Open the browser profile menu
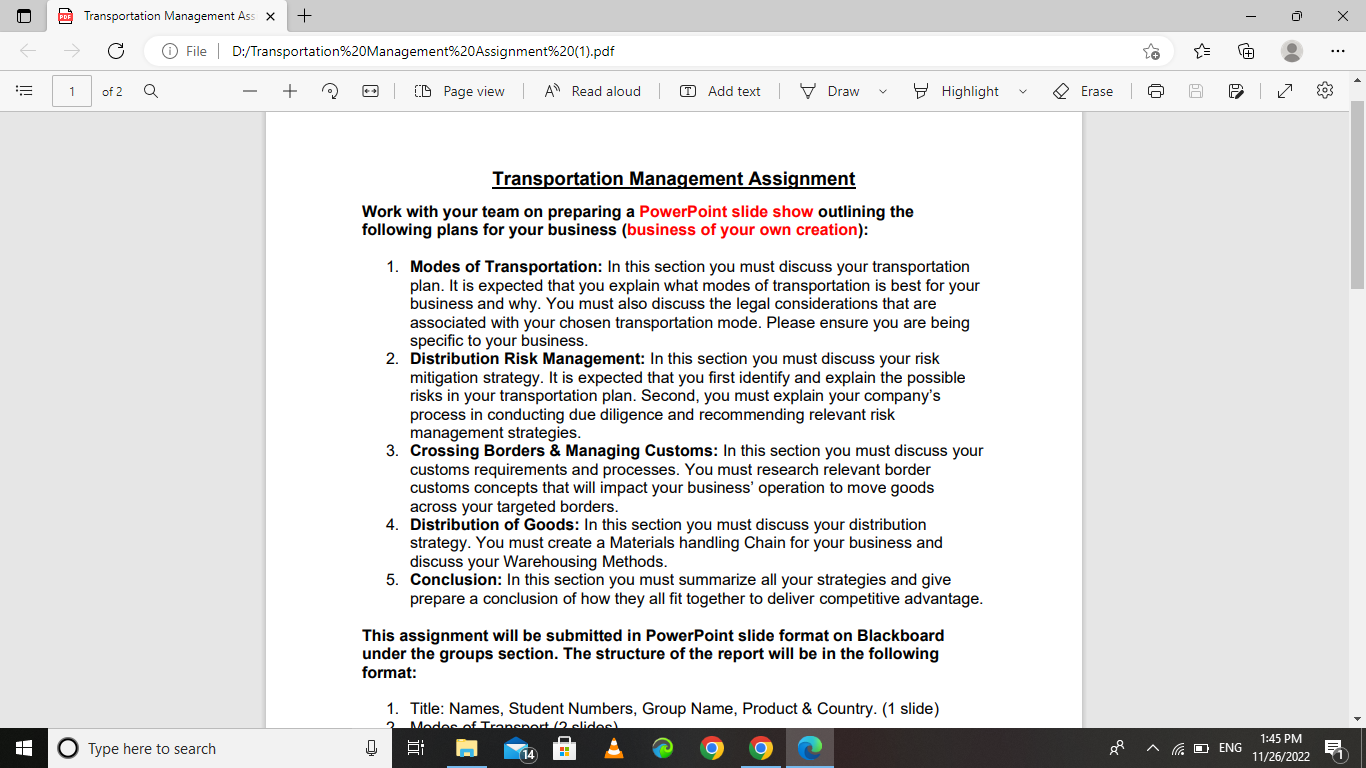 1292,51
